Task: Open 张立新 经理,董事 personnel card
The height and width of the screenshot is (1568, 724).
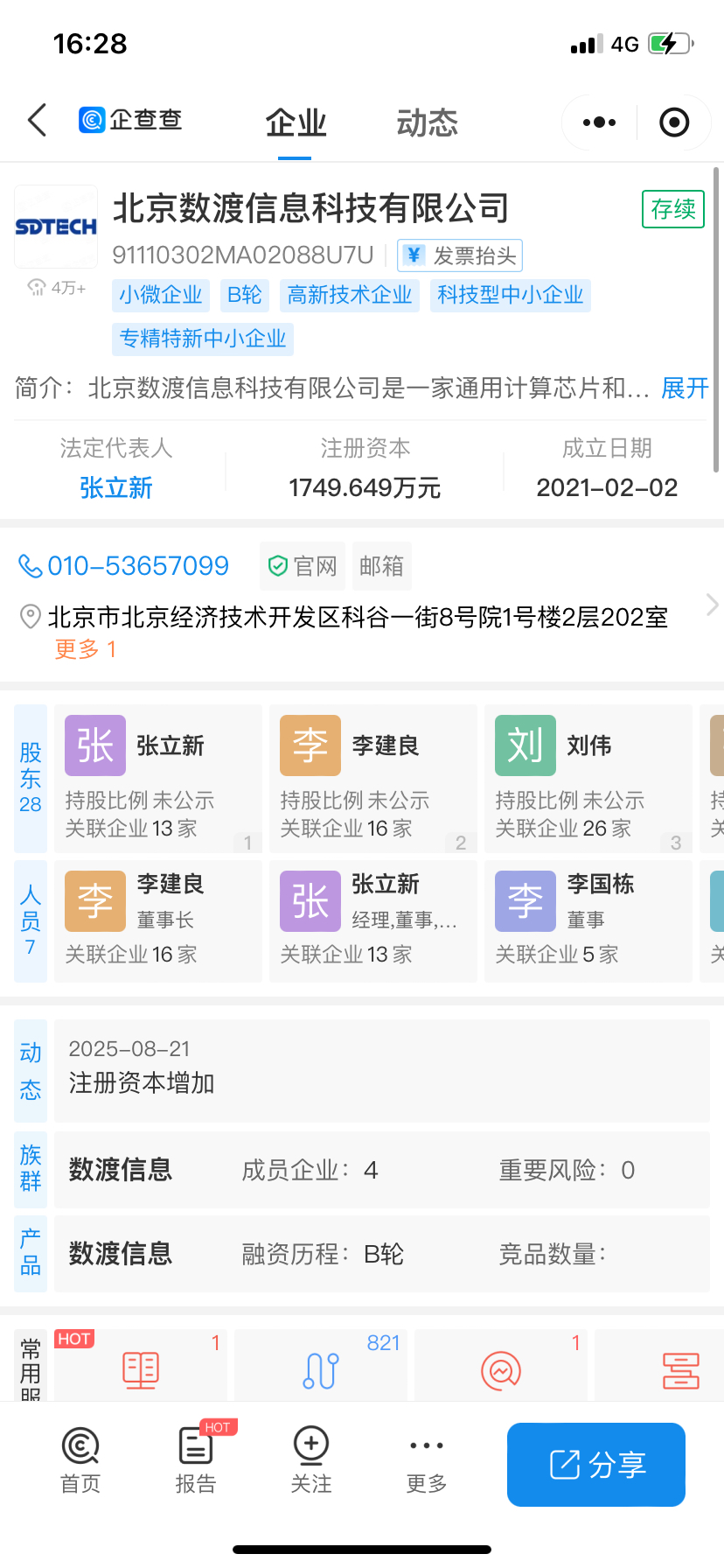Action: [373, 920]
